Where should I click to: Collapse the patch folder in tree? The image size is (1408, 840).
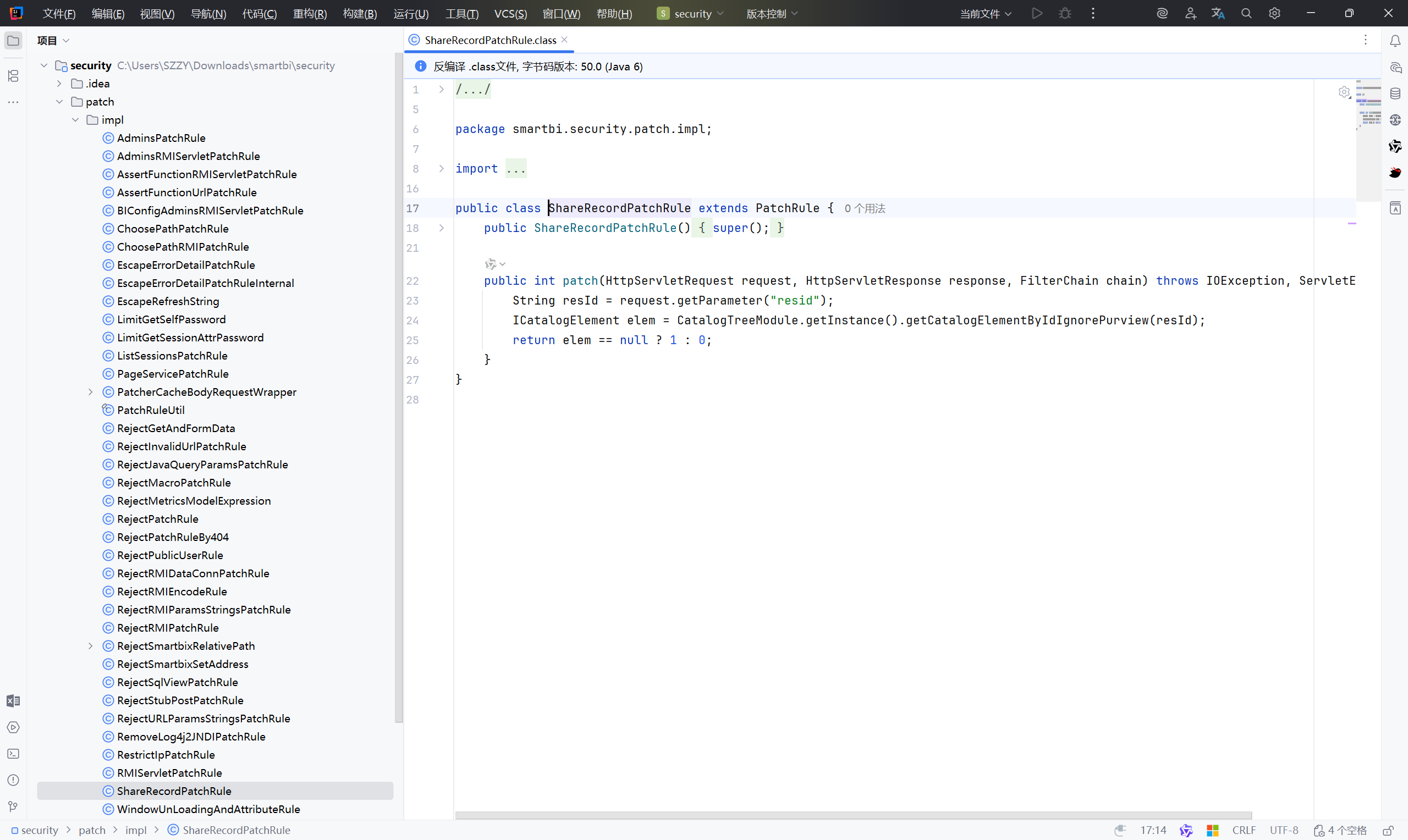[x=59, y=102]
